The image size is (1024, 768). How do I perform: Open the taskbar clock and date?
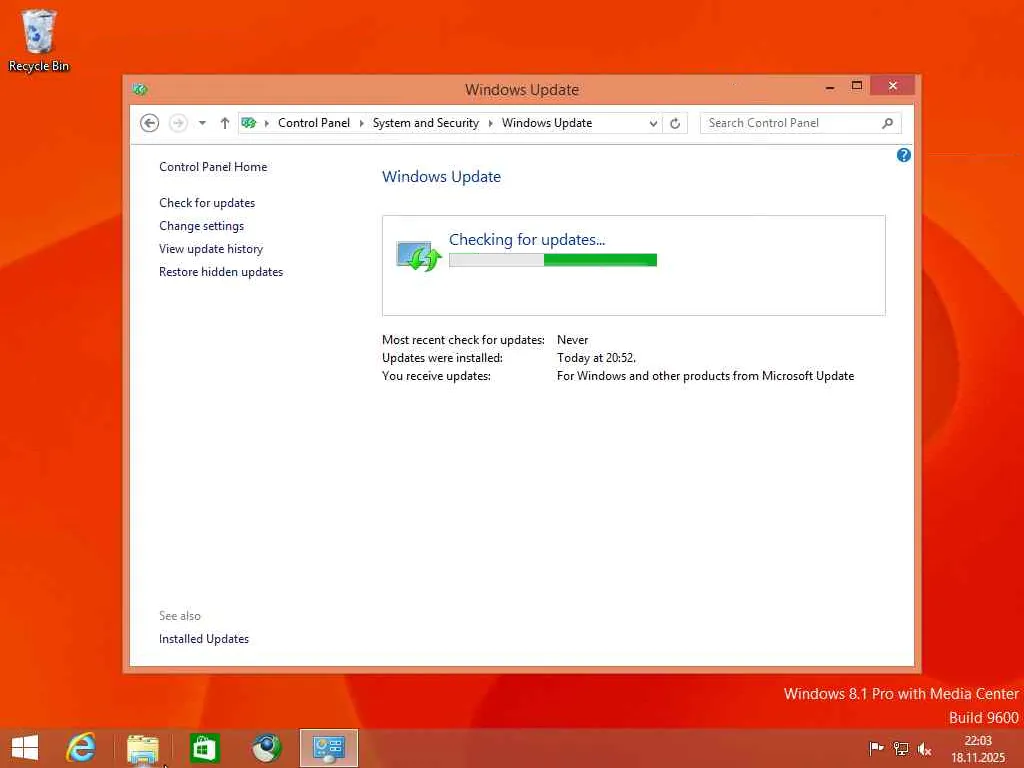(x=978, y=748)
